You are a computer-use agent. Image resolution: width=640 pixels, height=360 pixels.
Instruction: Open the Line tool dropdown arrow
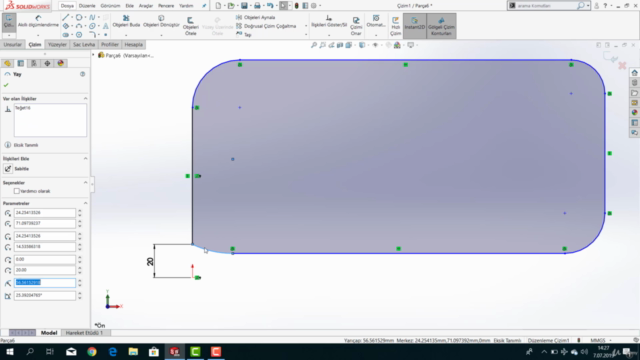72,18
